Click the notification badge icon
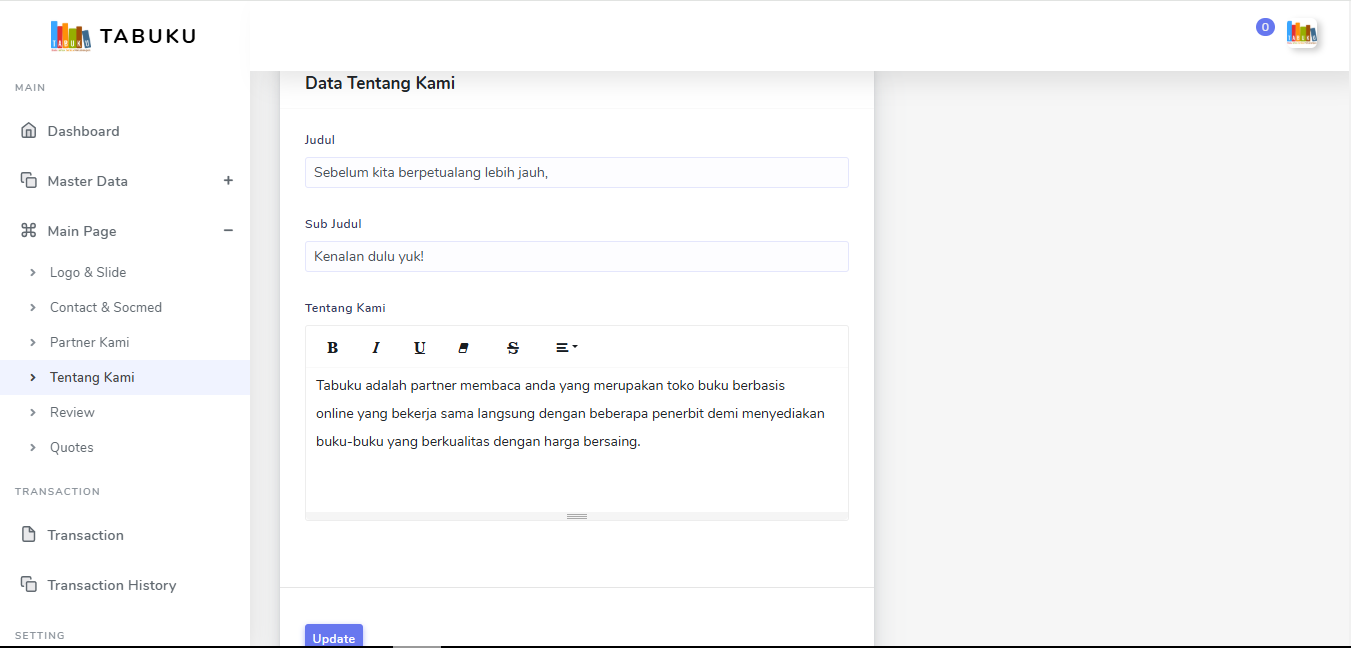Screen dimensions: 1351x648 [x=1265, y=28]
